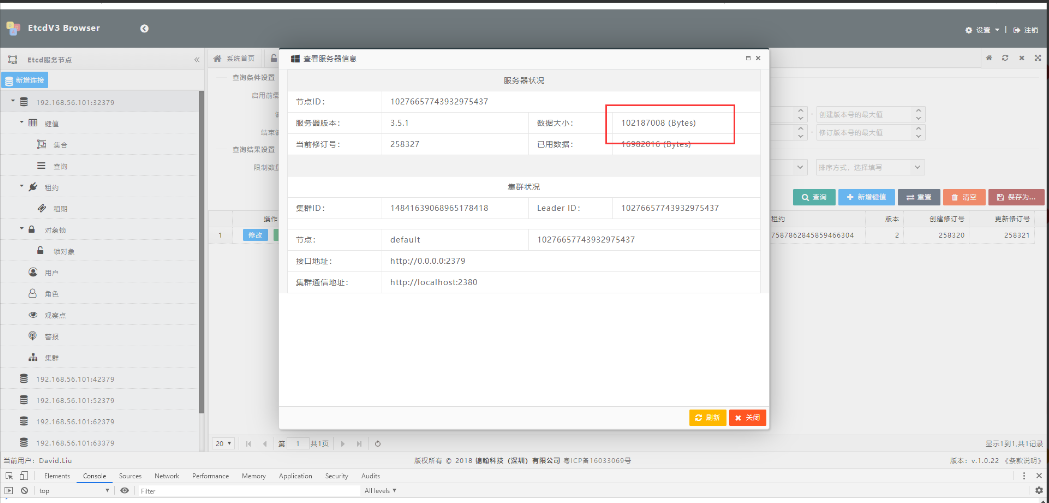Click the create-version maximum value spinner arrows
Screen dimensions: 1049x503
click(x=919, y=114)
